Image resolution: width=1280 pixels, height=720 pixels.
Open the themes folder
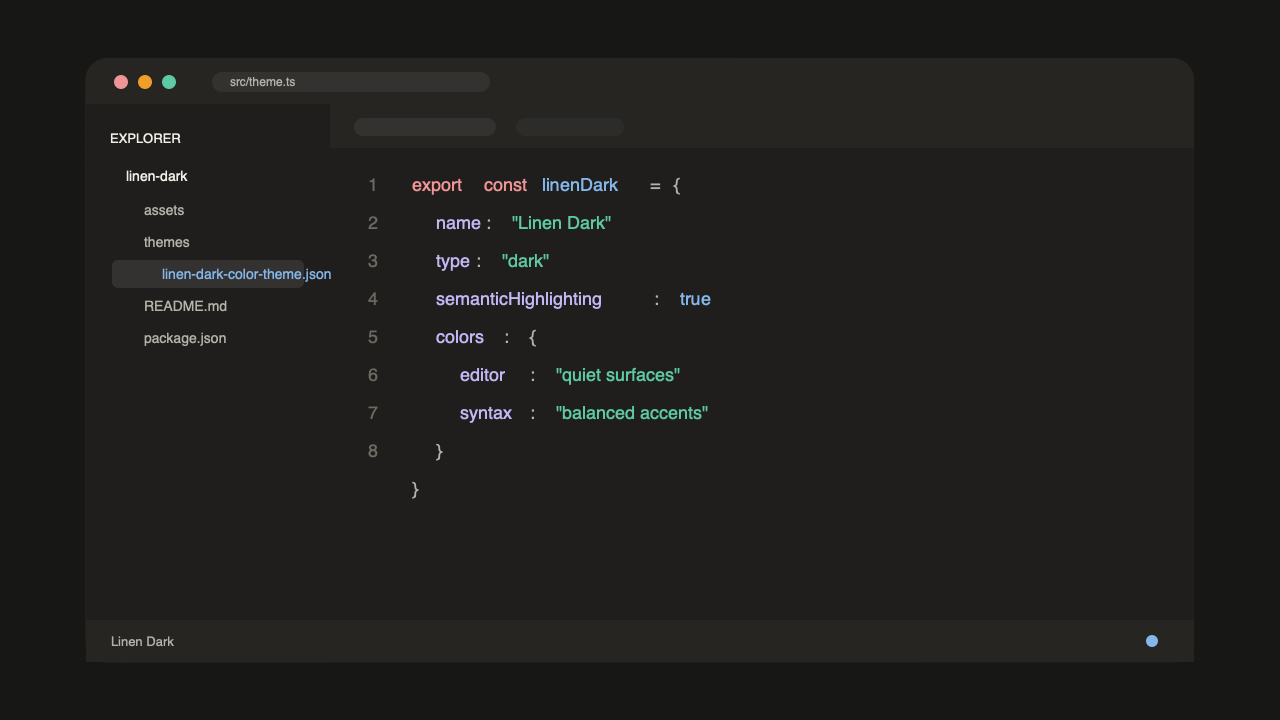point(167,242)
